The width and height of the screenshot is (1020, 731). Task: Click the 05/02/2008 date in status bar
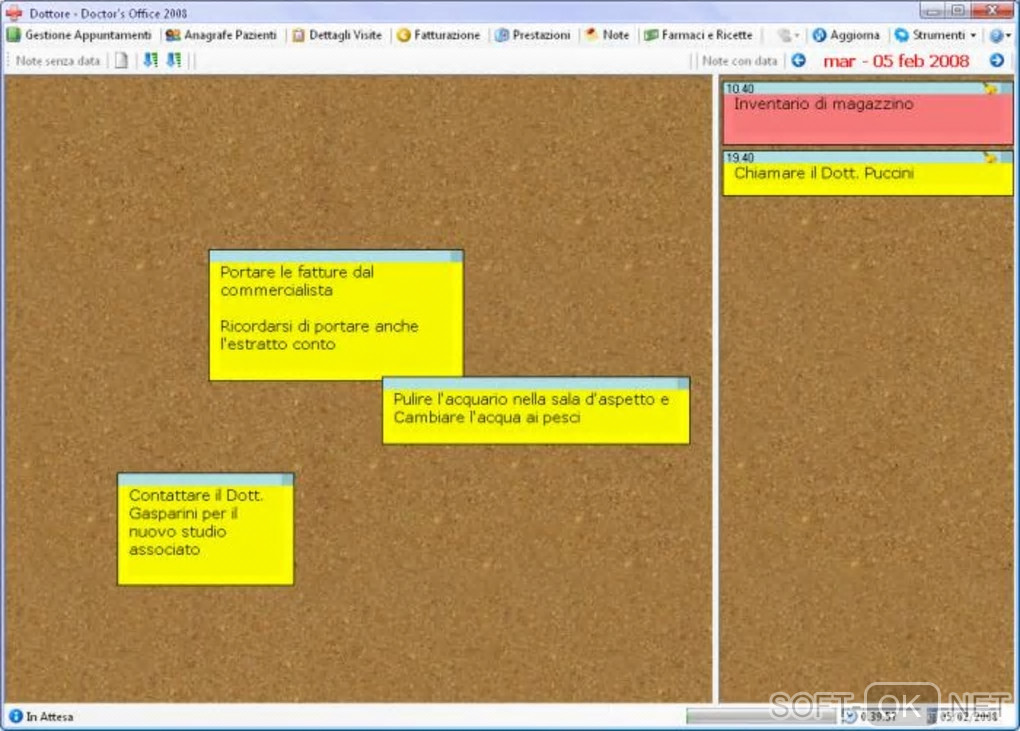[969, 717]
